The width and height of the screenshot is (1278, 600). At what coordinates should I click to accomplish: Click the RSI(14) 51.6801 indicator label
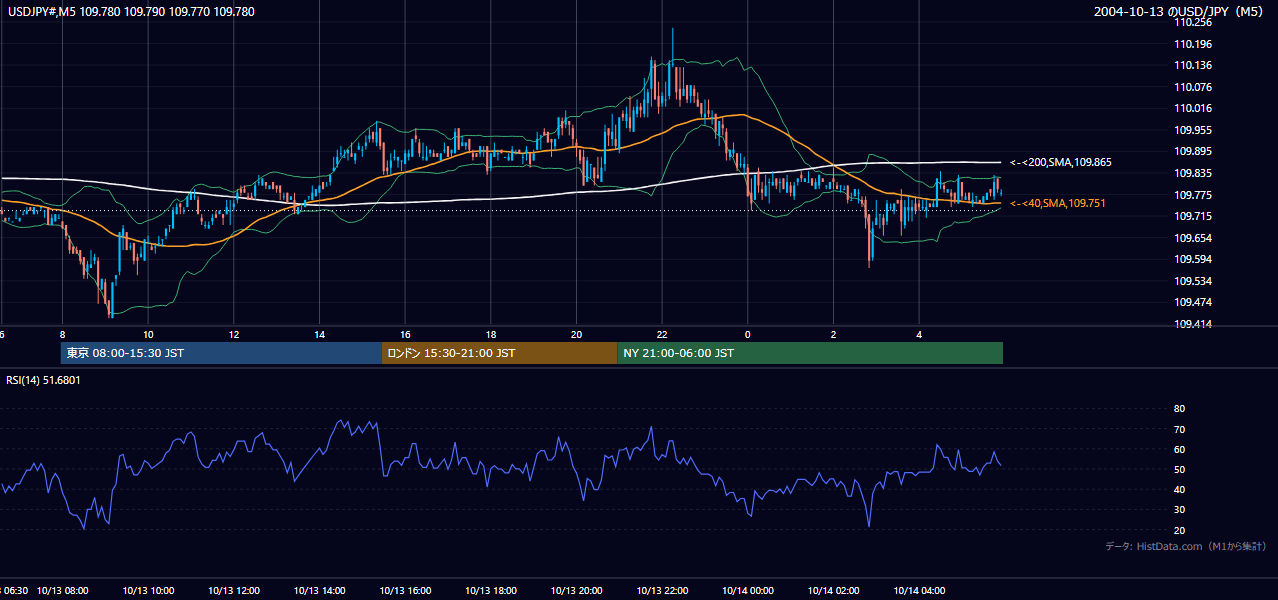click(x=42, y=380)
